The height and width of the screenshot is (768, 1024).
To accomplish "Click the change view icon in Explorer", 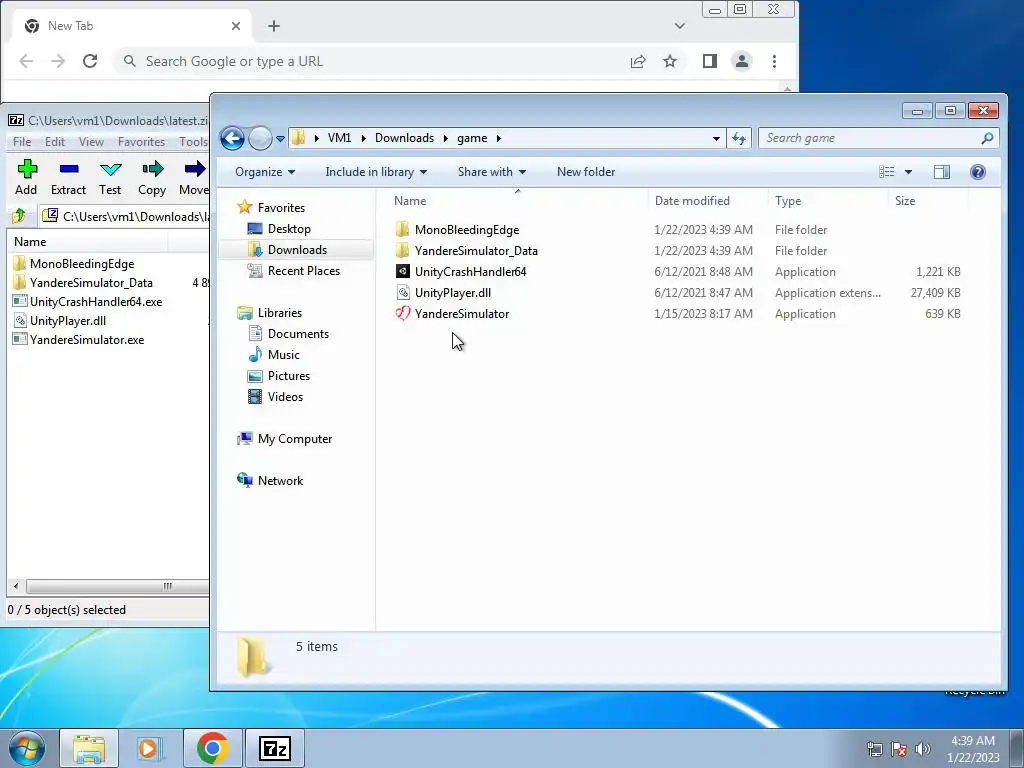I will coord(886,172).
